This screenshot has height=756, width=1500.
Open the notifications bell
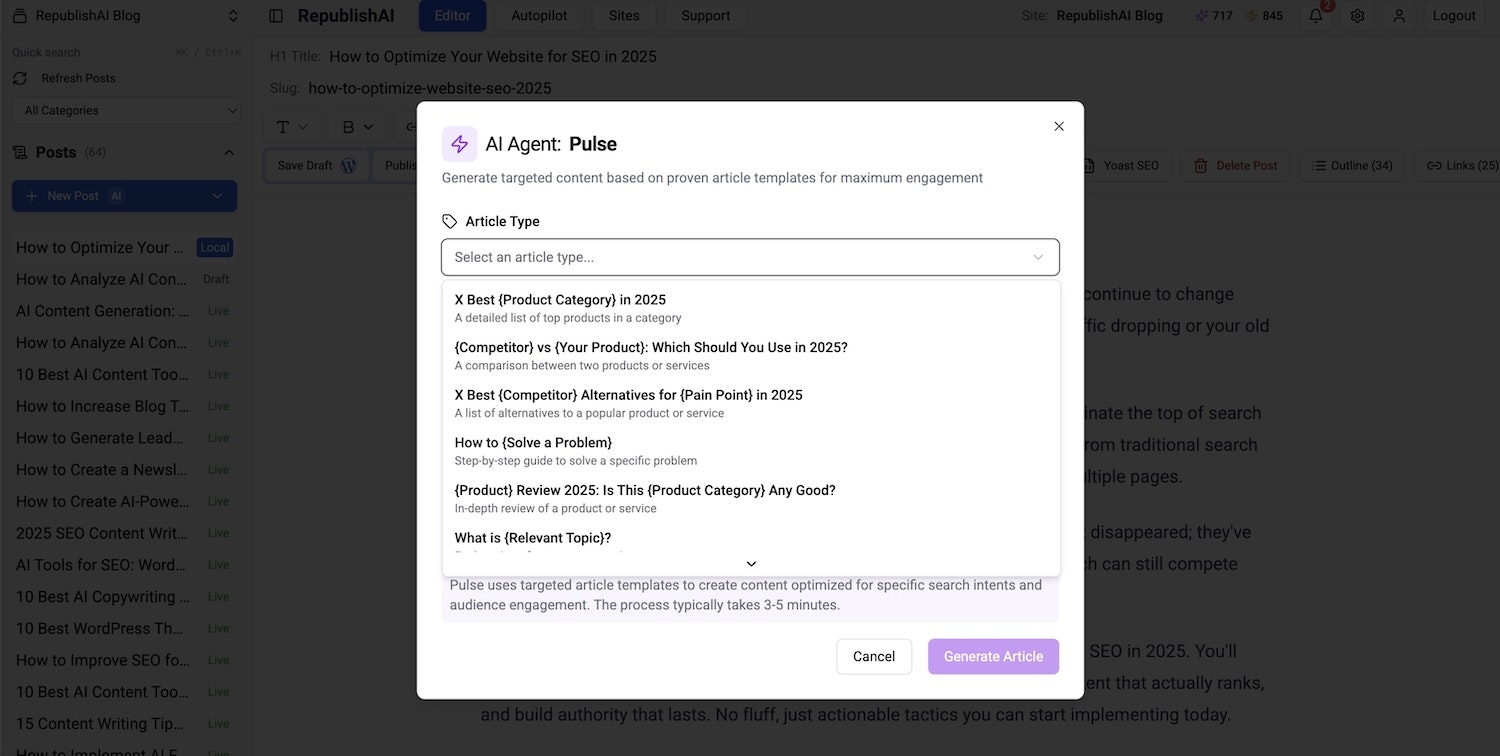coord(1316,16)
